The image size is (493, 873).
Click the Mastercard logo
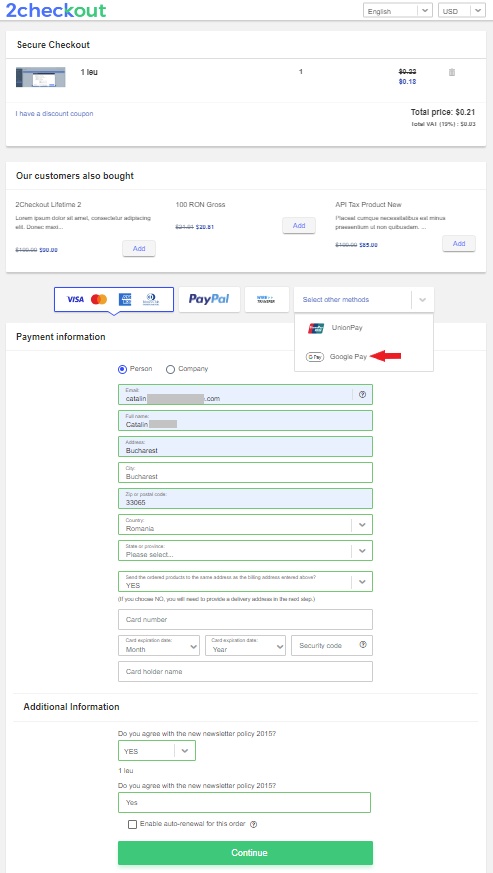tap(99, 300)
